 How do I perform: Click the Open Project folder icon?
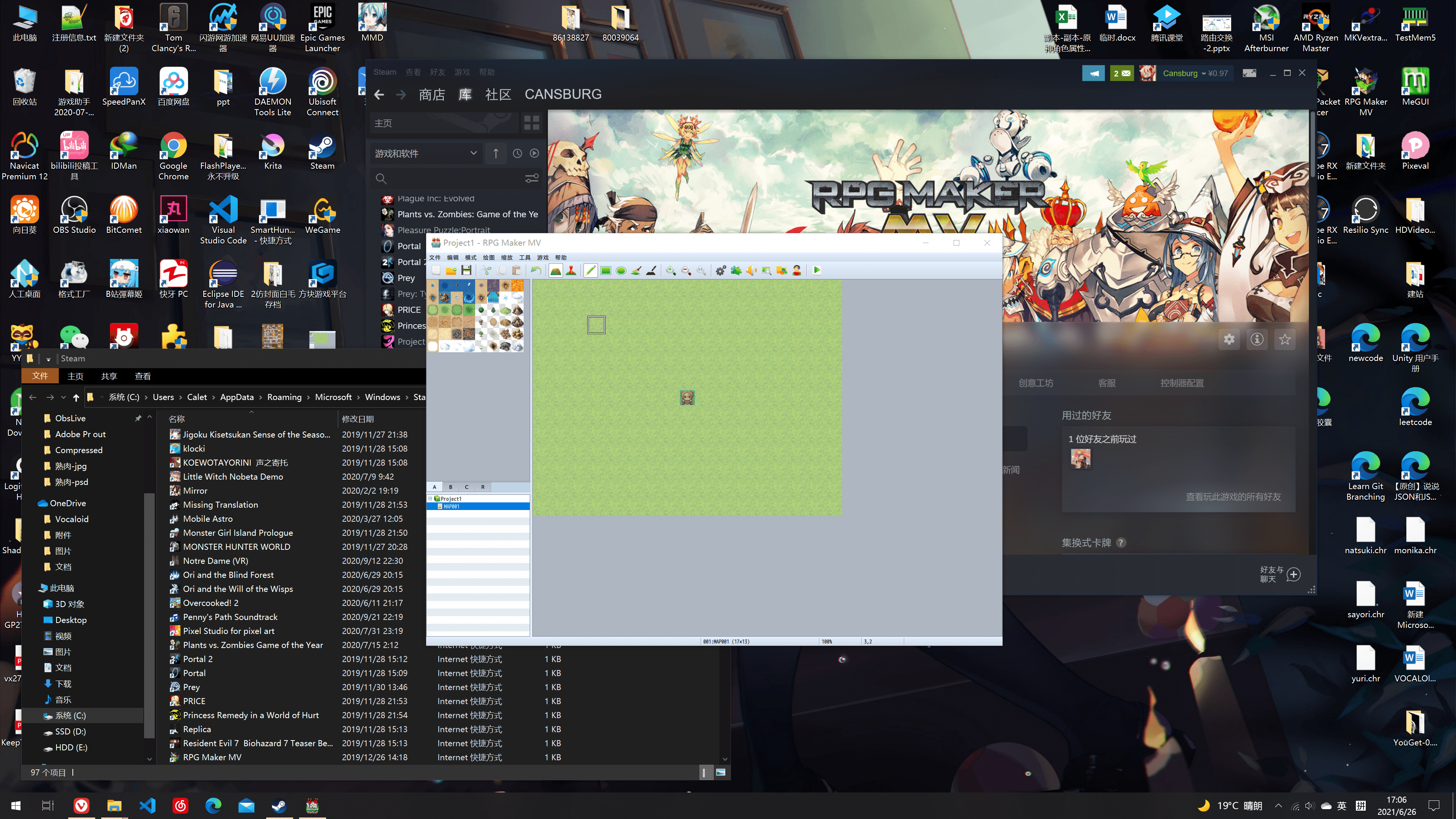(x=451, y=271)
